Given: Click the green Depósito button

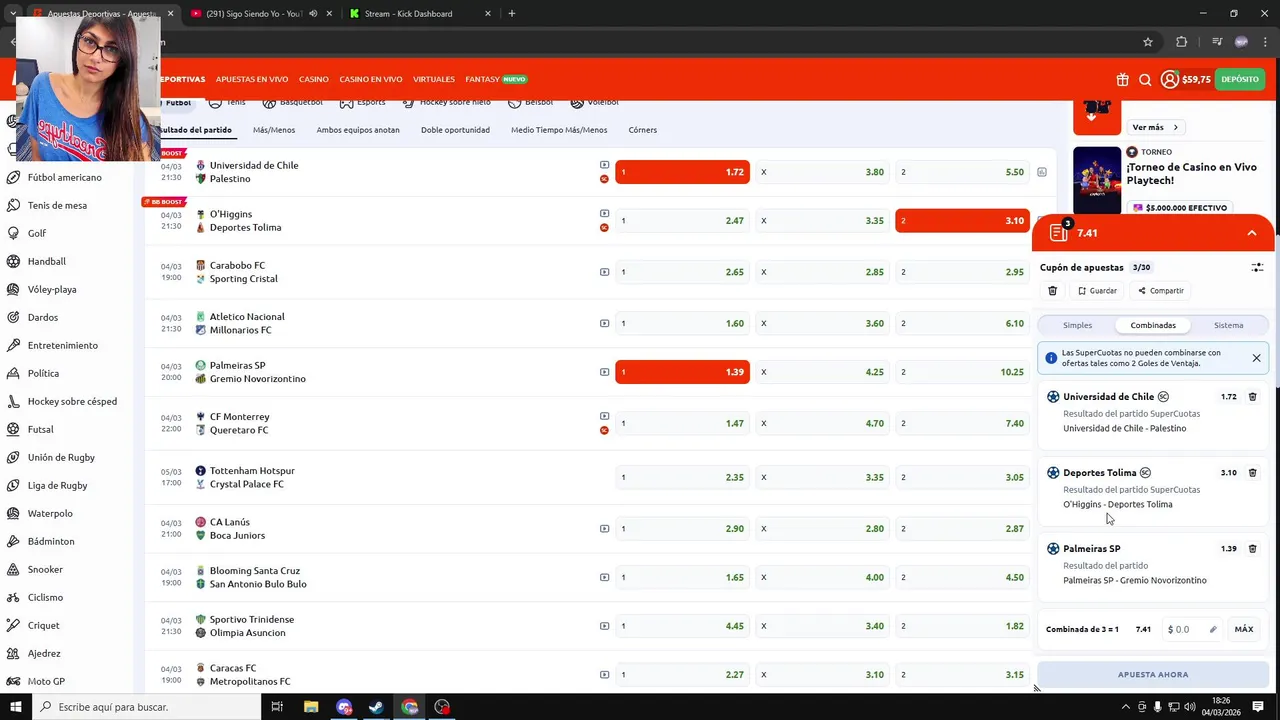Looking at the screenshot, I should pyautogui.click(x=1240, y=79).
